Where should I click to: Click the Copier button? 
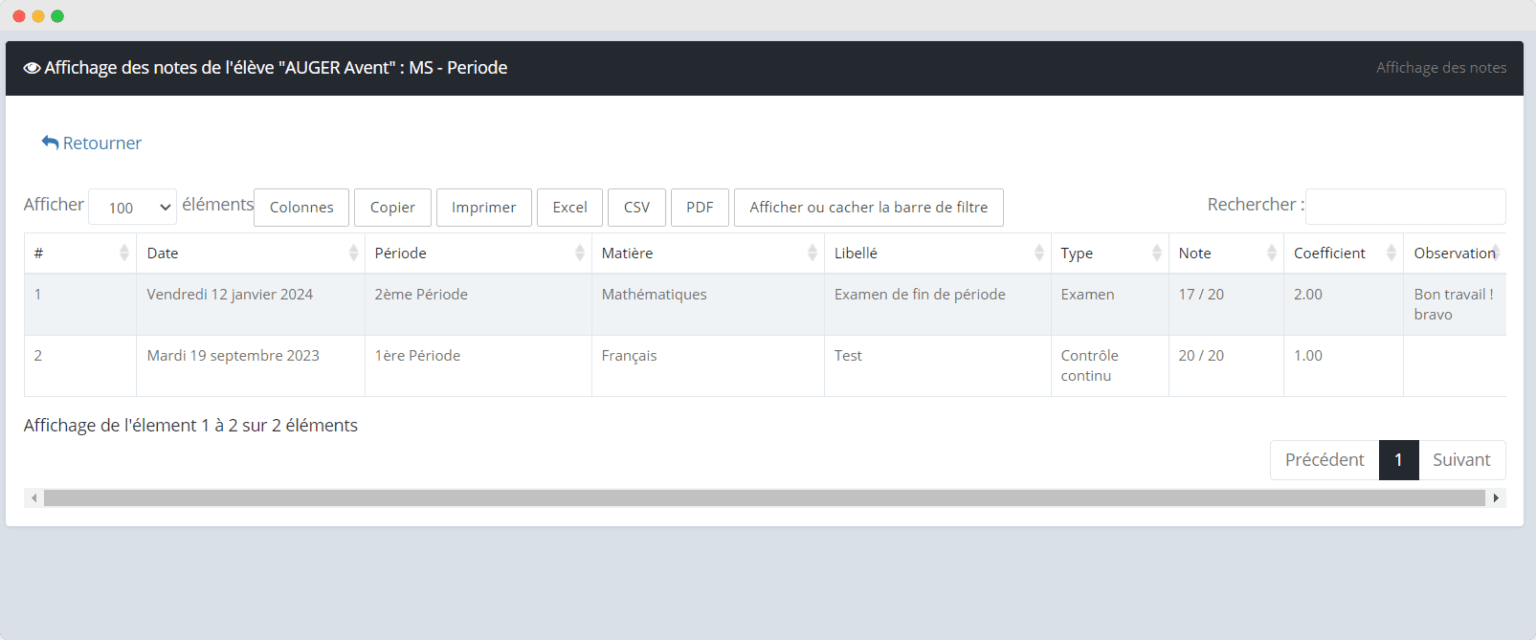tap(392, 207)
